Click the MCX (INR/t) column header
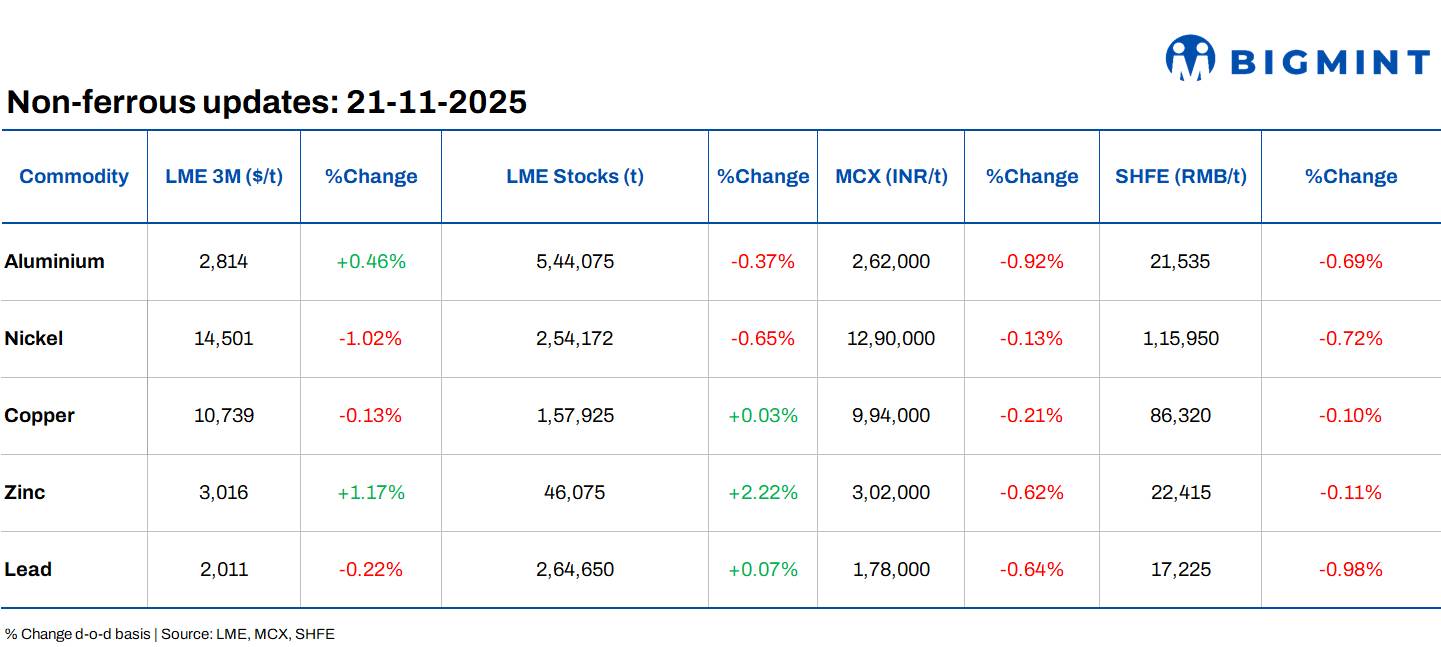 (x=890, y=176)
